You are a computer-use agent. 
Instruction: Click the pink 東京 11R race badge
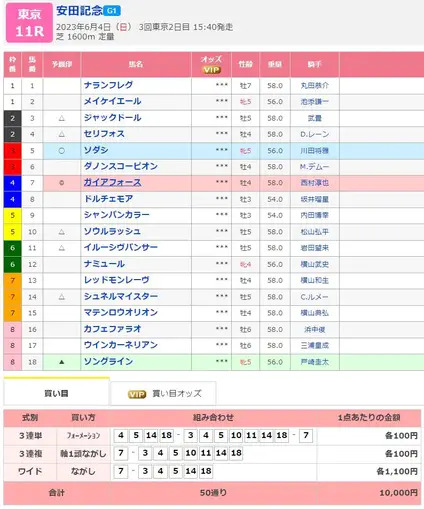[29, 23]
